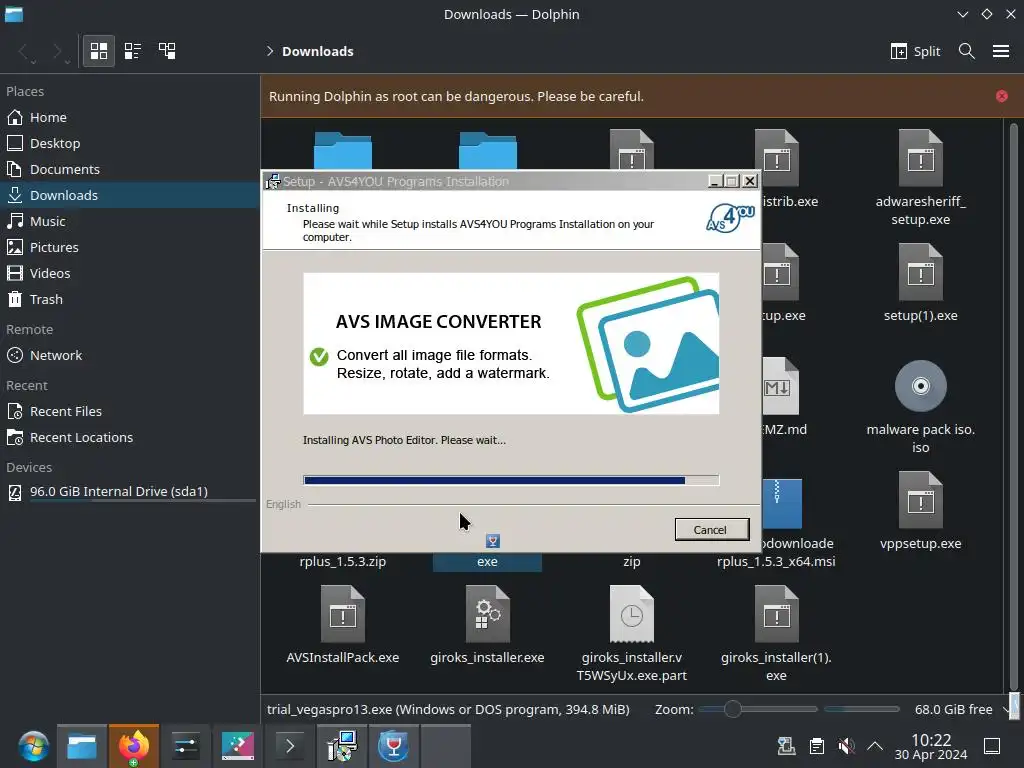Select Downloads in Places panel
1024x768 pixels.
(130, 195)
